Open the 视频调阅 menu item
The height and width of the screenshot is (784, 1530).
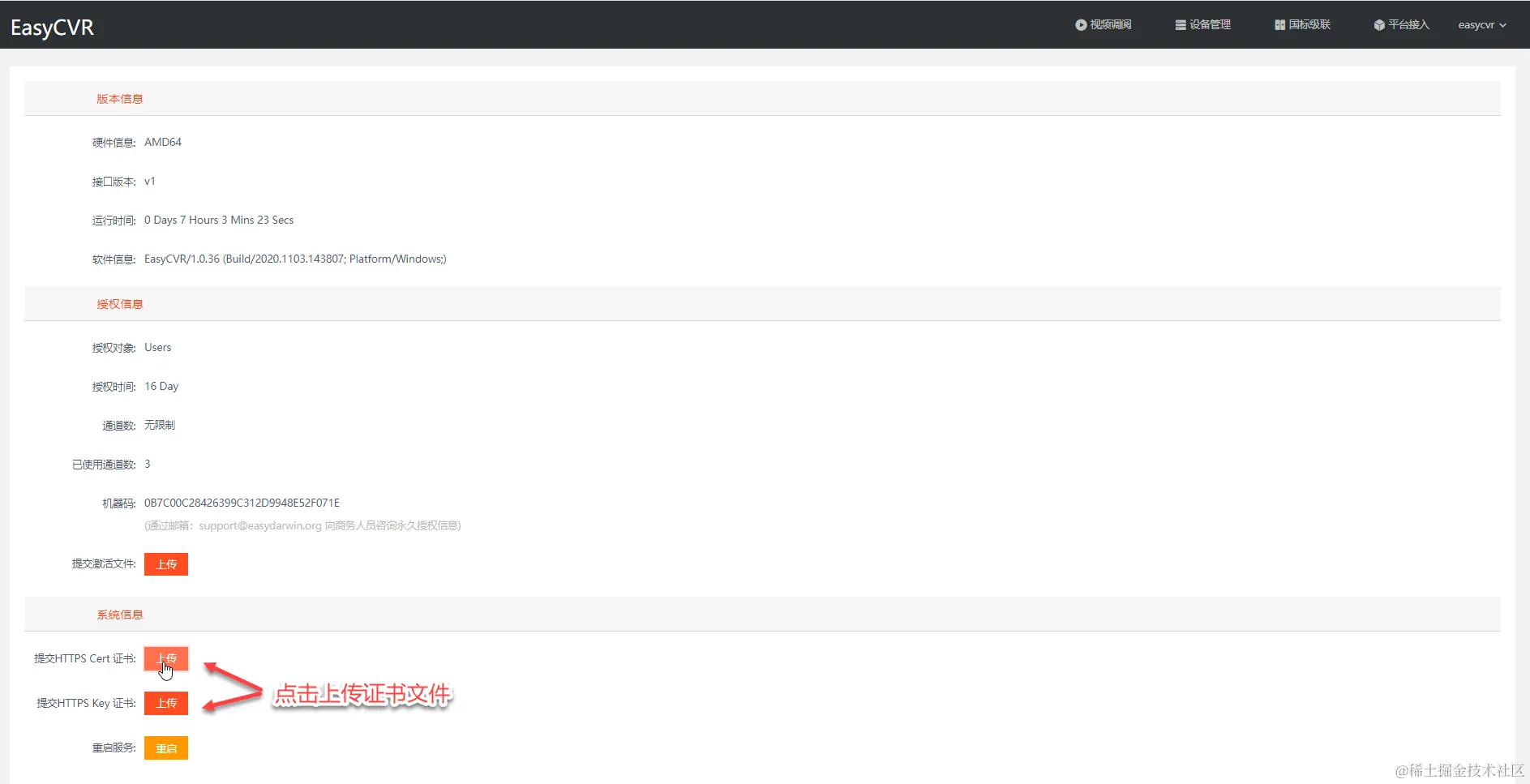[1104, 25]
